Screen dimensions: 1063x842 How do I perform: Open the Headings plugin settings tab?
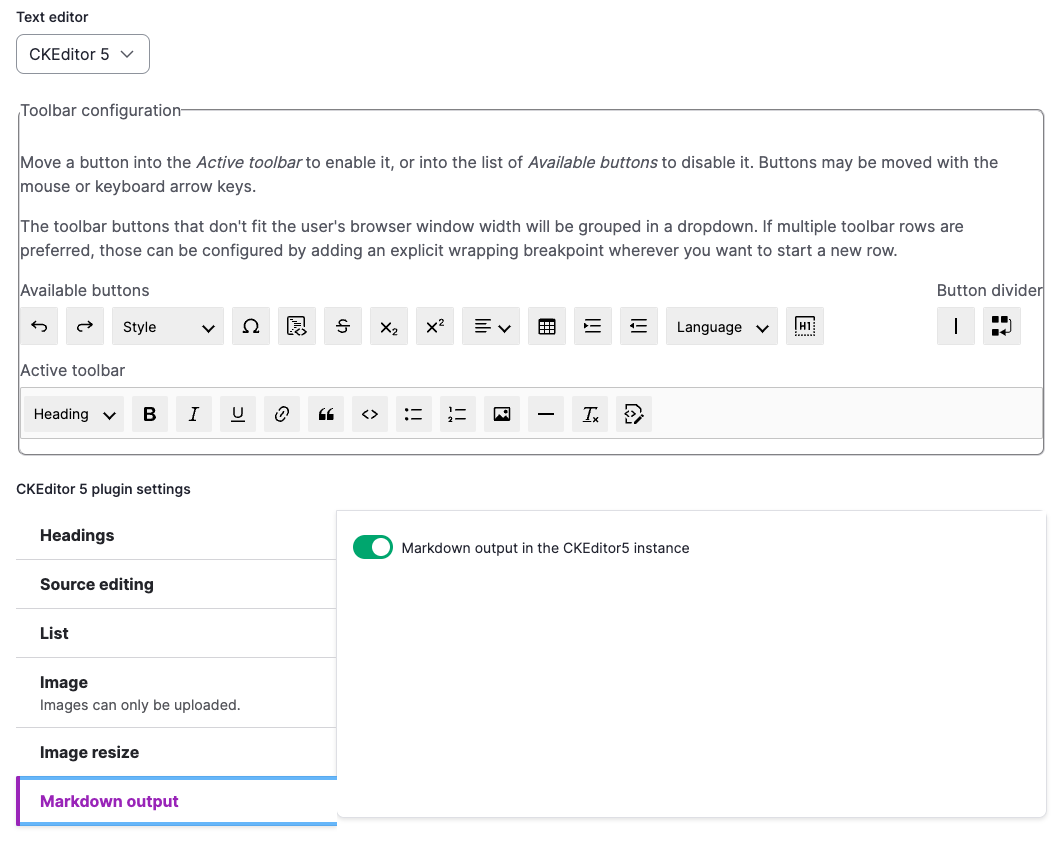pos(176,536)
